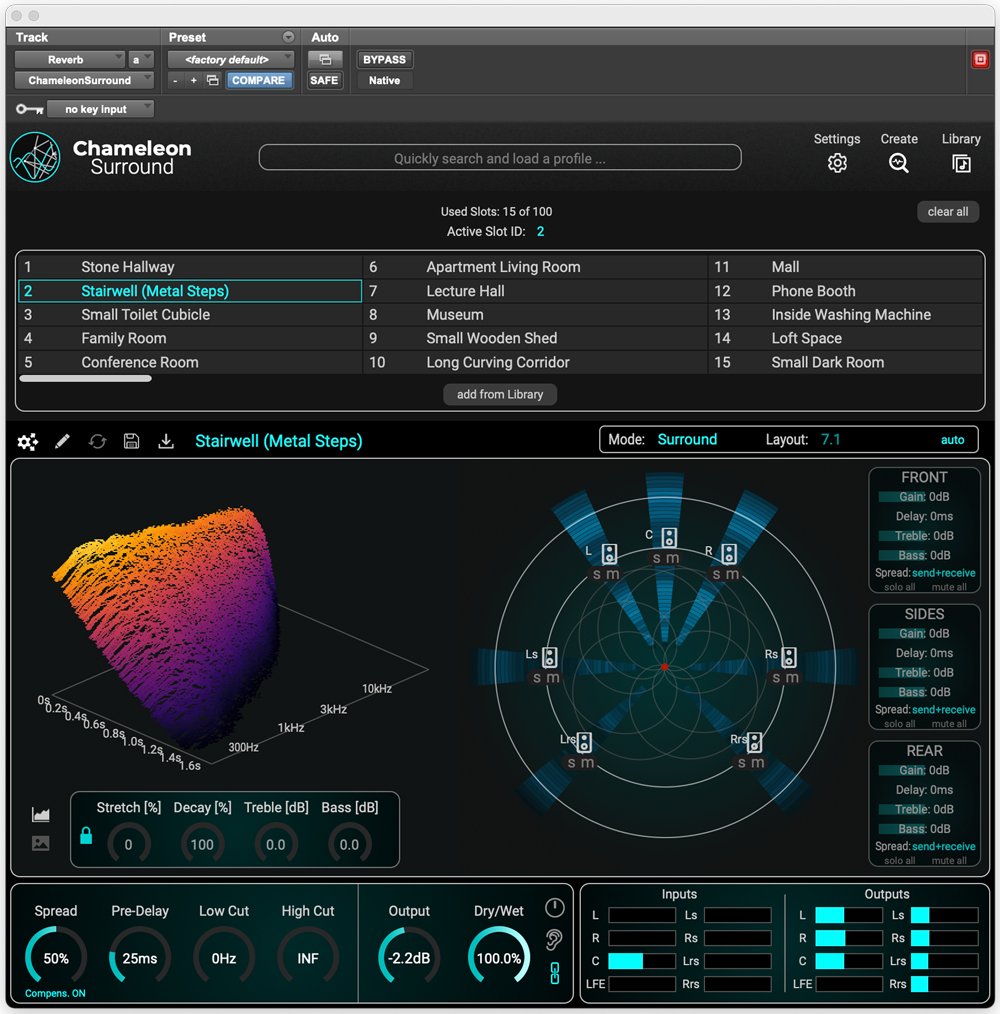The height and width of the screenshot is (1014, 1000).
Task: Click the refresh profile icon
Action: pyautogui.click(x=97, y=442)
